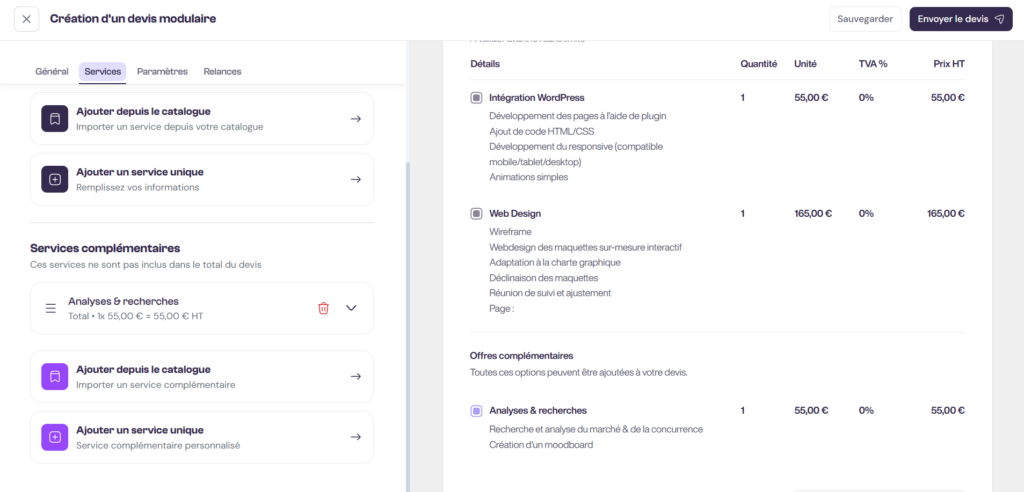Screen dimensions: 1024x492
Task: Click the Analyses & recherches title in preview
Action: click(538, 411)
